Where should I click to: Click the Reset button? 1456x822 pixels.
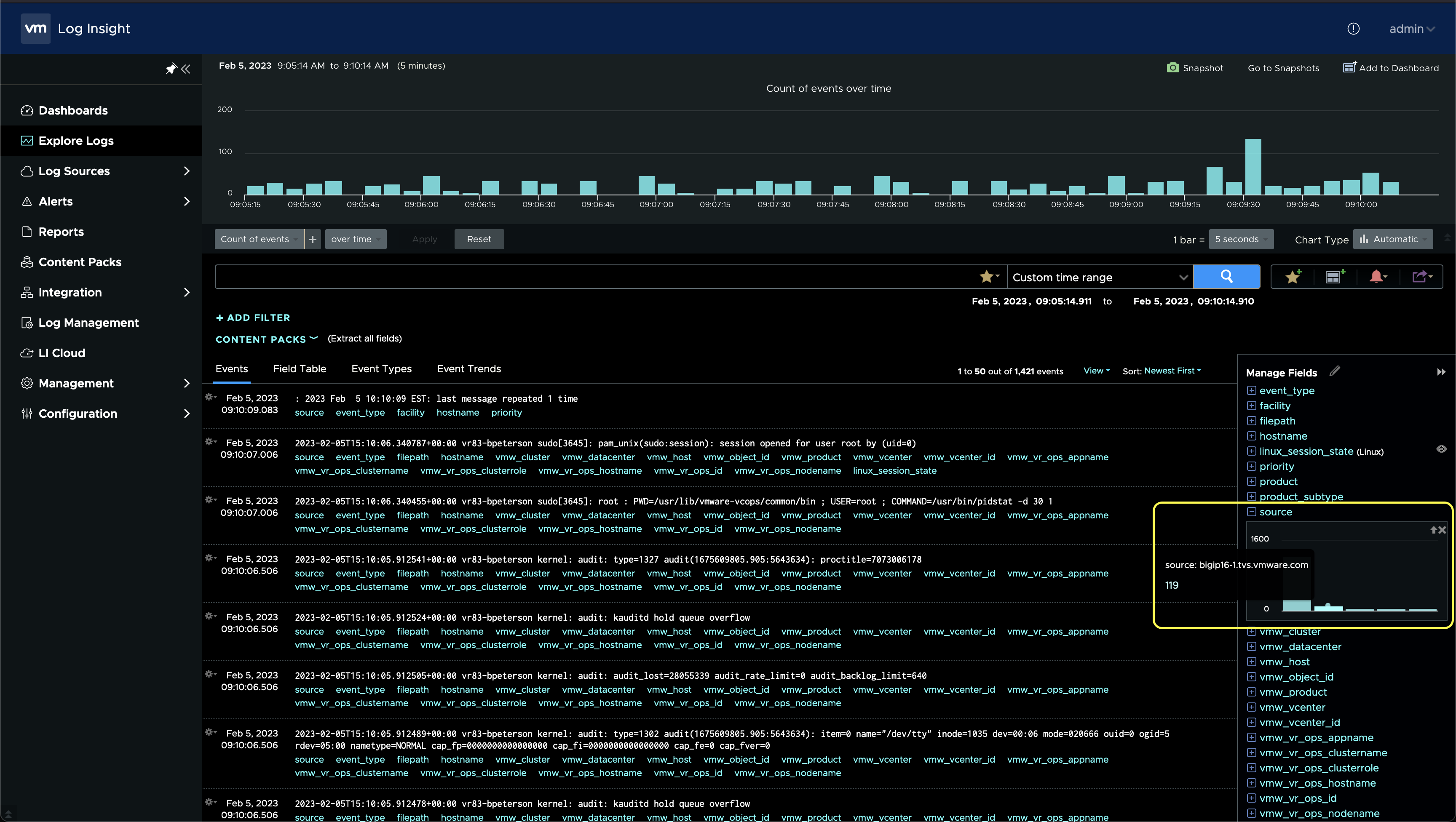click(479, 239)
